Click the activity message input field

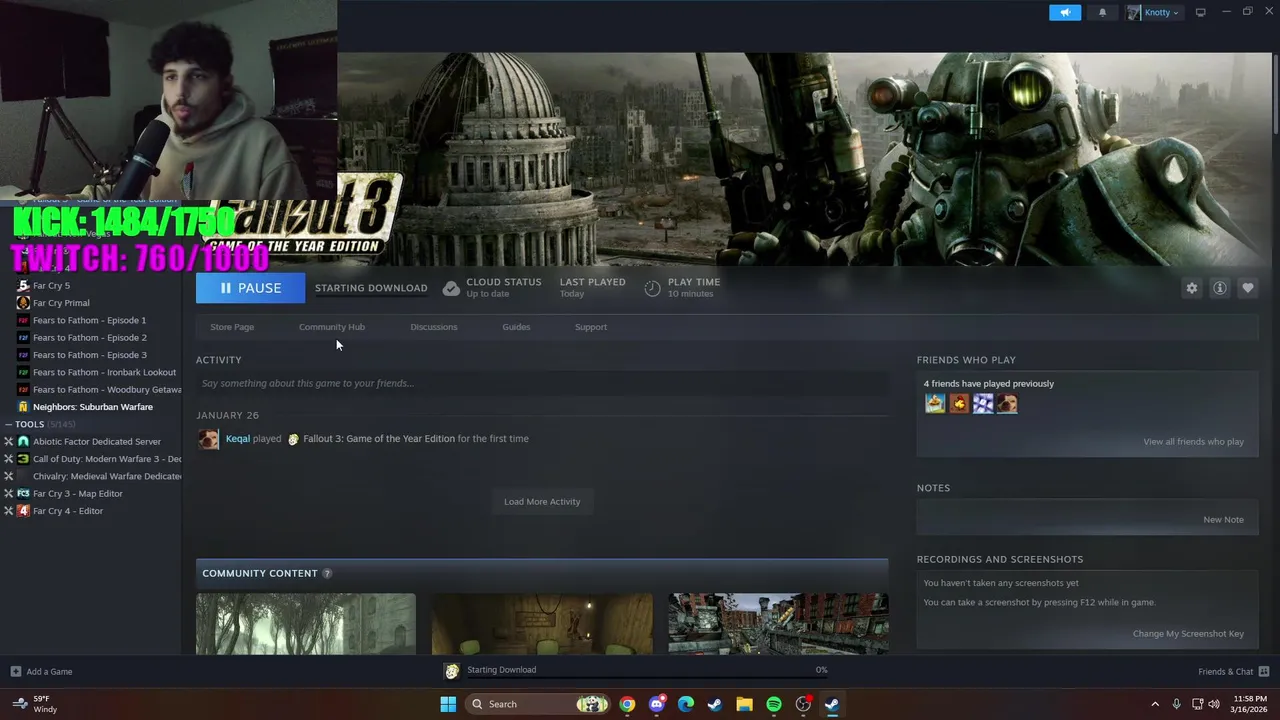click(542, 383)
